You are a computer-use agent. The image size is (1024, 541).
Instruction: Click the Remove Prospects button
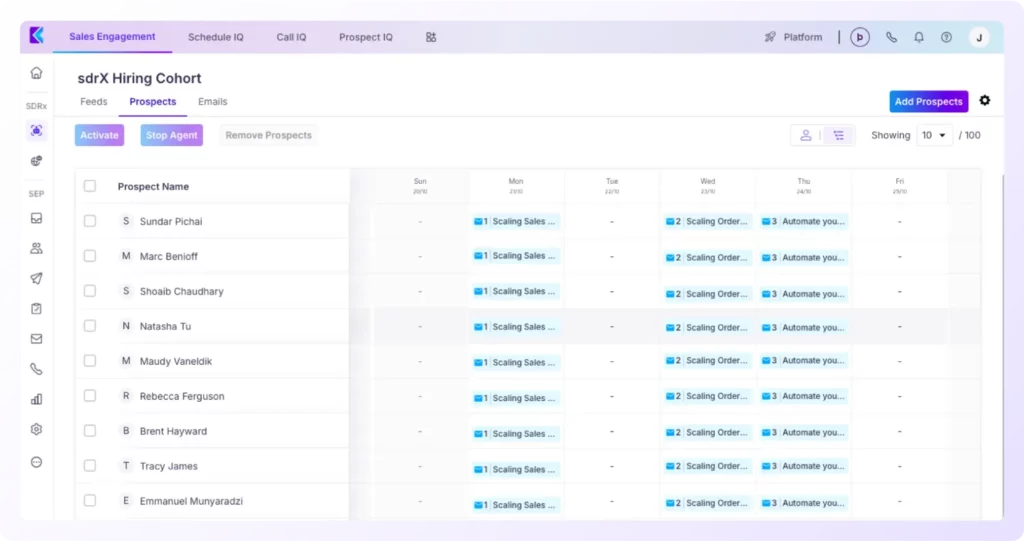click(268, 135)
